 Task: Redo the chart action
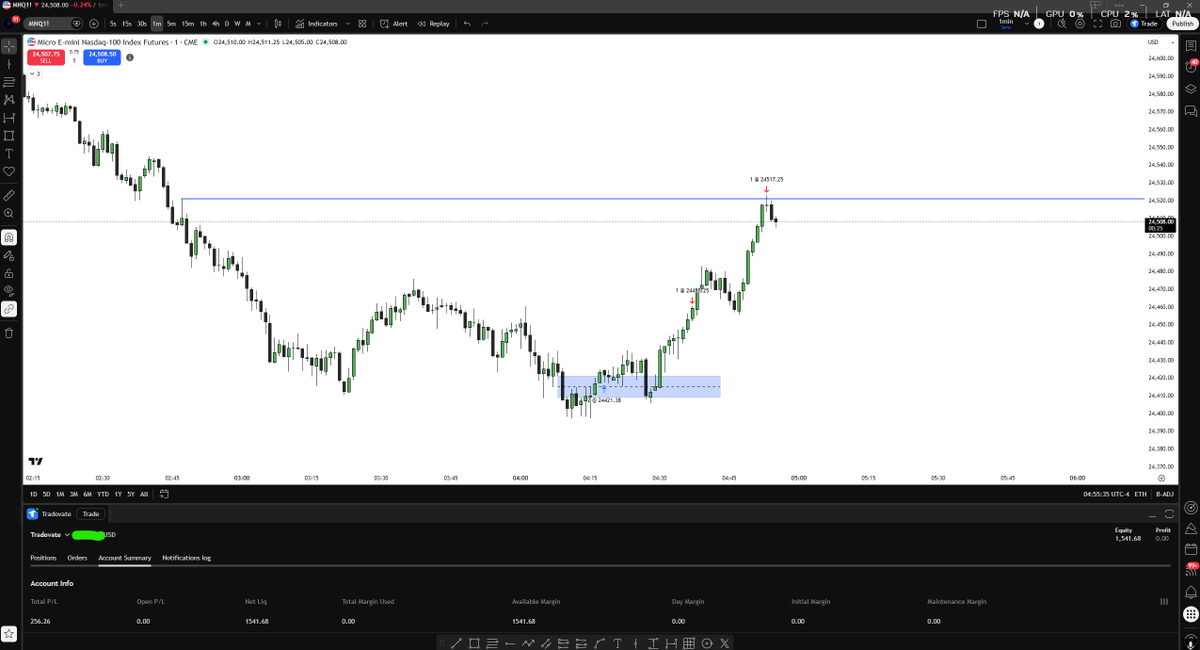click(485, 23)
